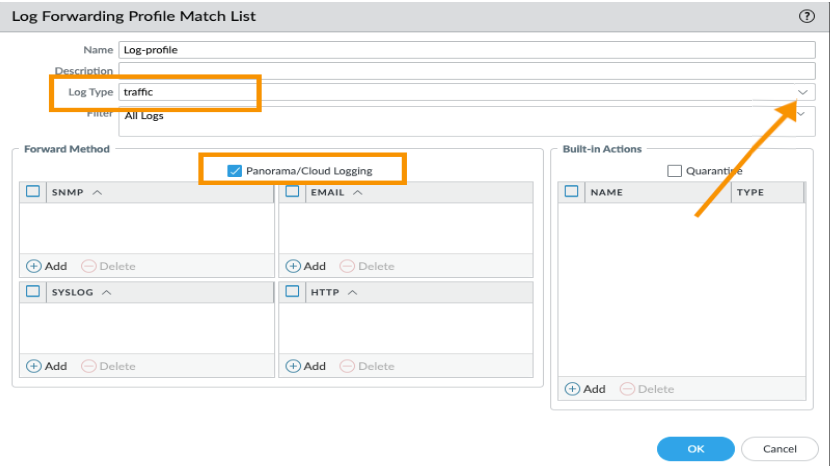
Task: Click Add plus icon under HTTP
Action: tap(294, 366)
